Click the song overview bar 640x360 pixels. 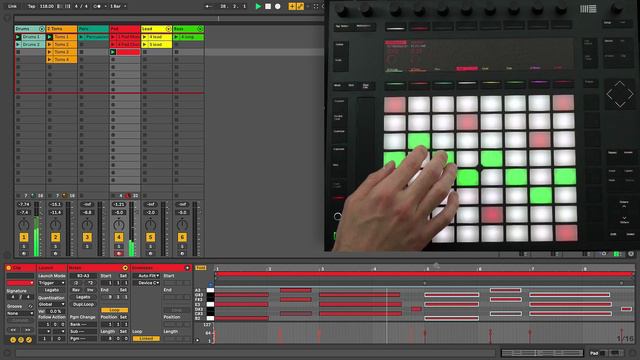click(169, 18)
